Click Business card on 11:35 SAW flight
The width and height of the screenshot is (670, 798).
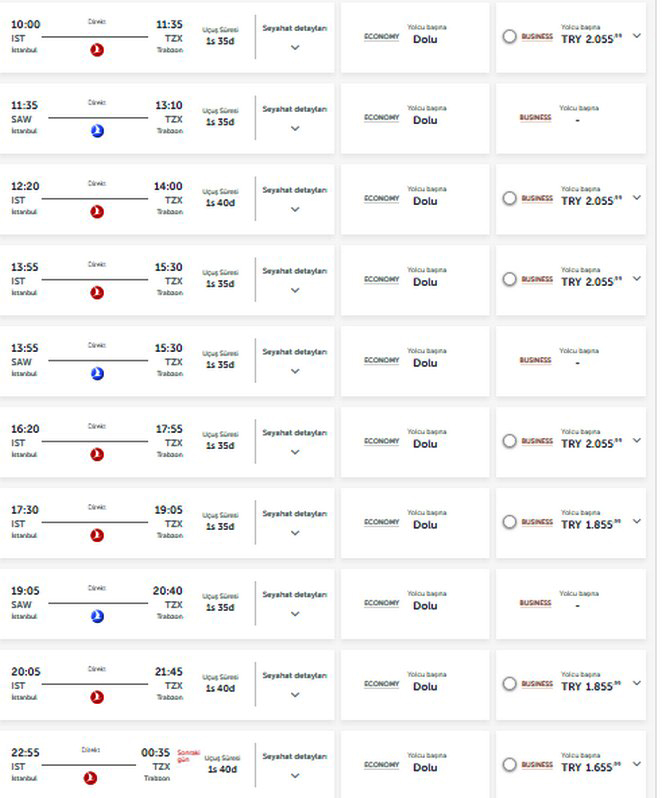click(x=566, y=118)
